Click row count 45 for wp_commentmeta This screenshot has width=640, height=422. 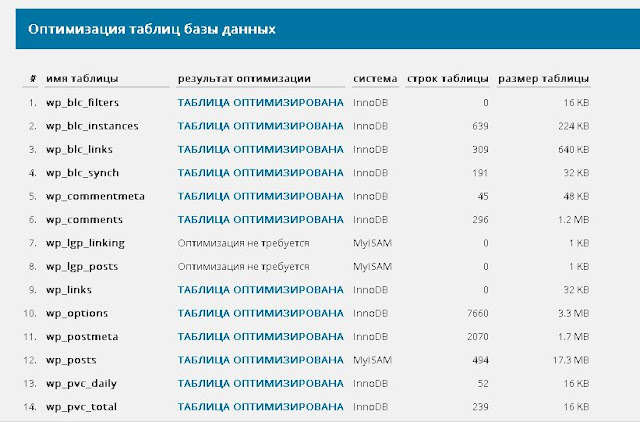pyautogui.click(x=483, y=196)
